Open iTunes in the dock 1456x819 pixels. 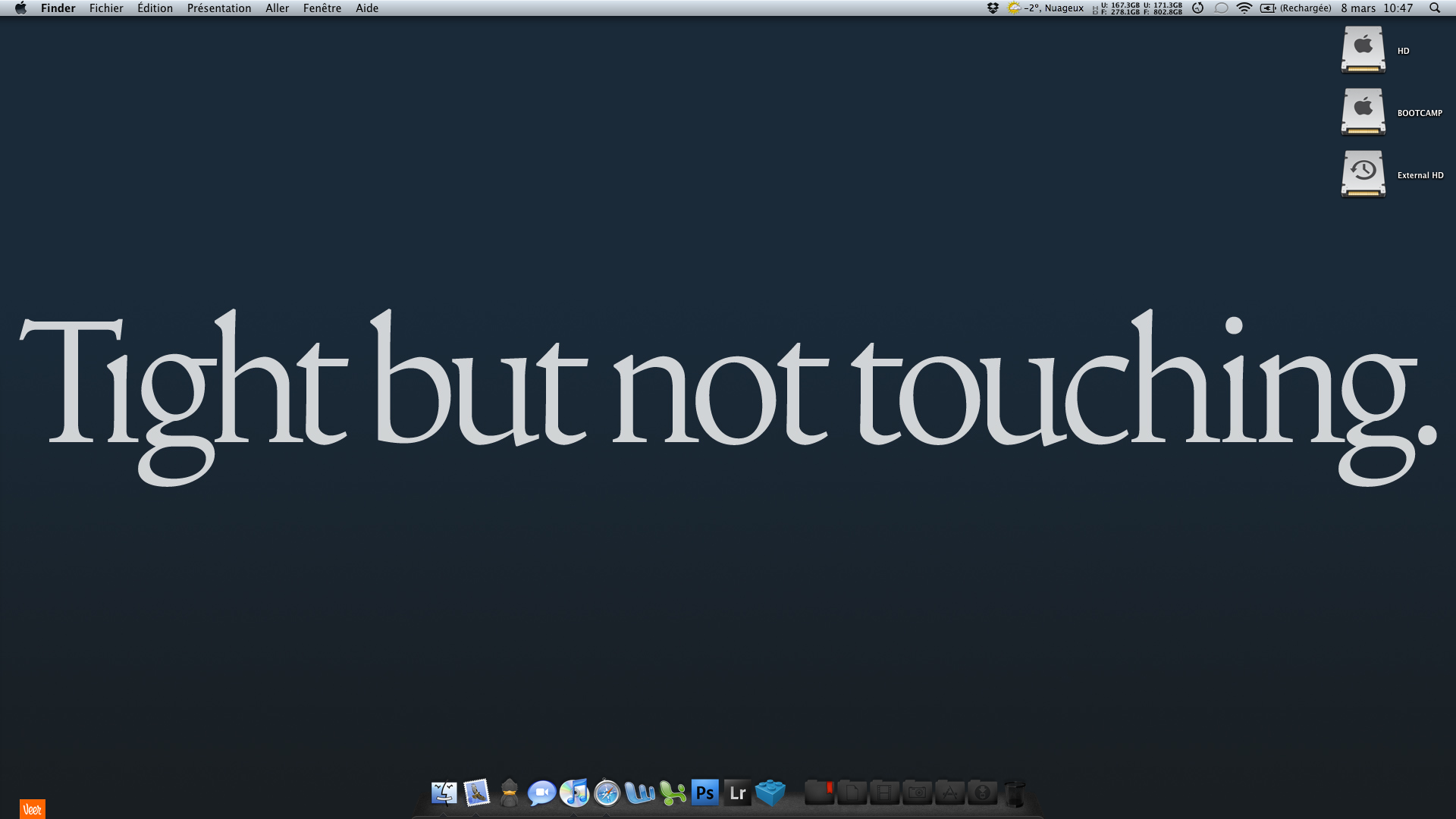[574, 793]
